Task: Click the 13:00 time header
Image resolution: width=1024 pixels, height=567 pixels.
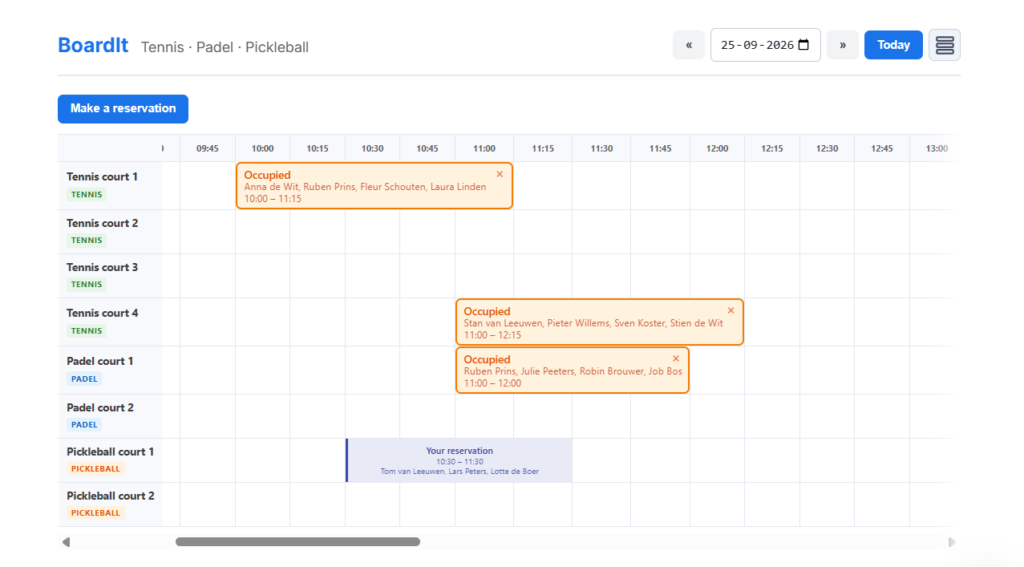Action: (936, 149)
